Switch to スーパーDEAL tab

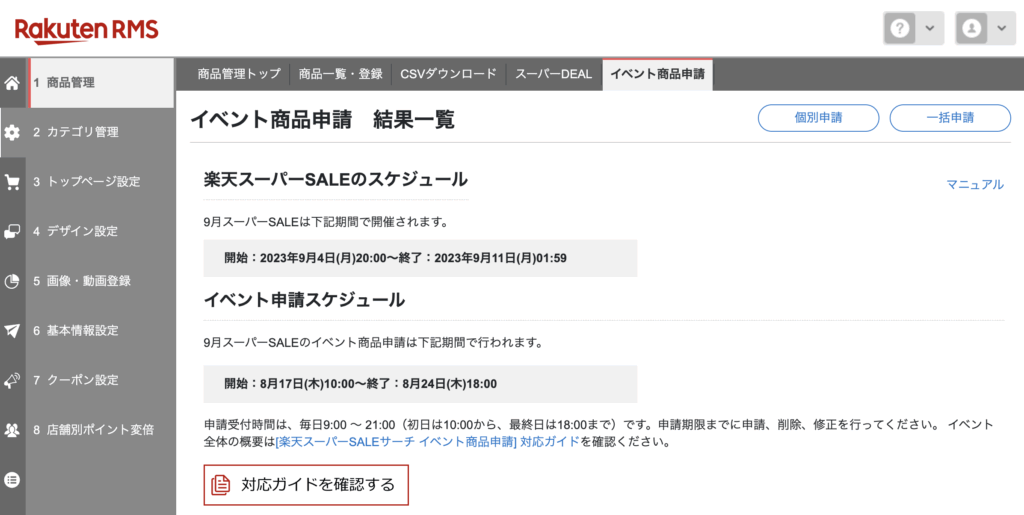(x=553, y=74)
